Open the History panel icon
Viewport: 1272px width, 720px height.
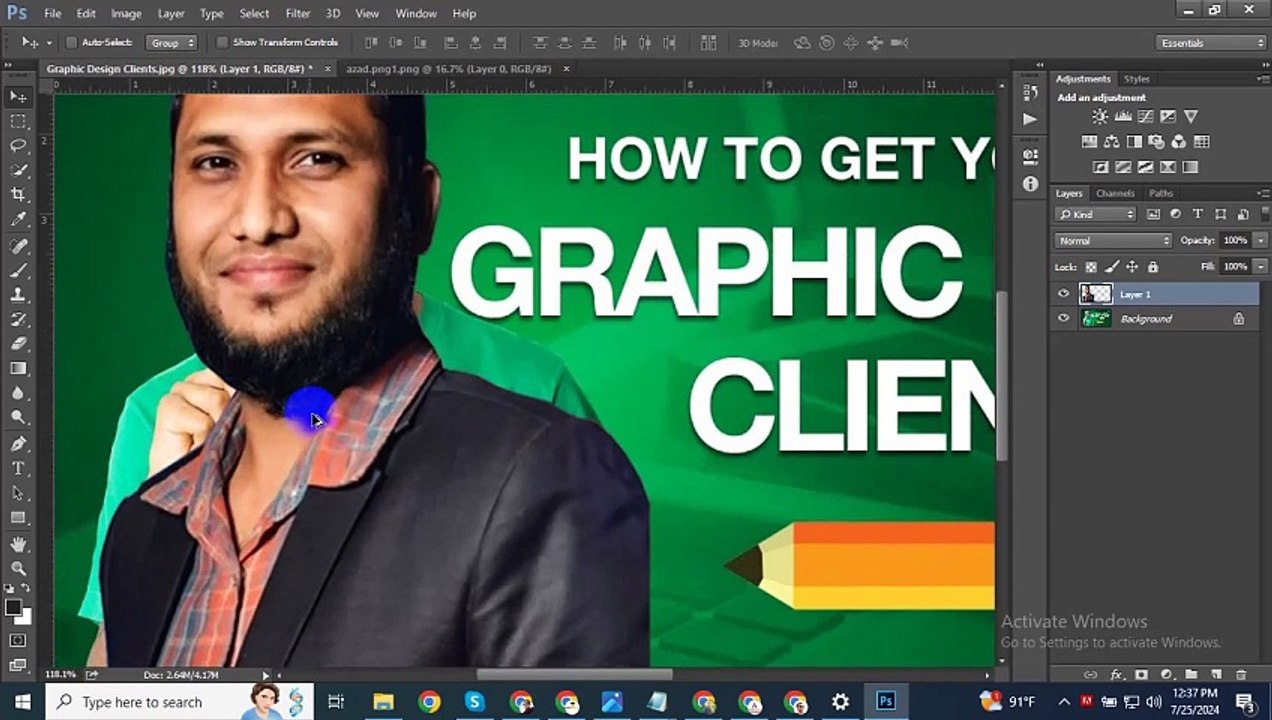click(x=1030, y=92)
